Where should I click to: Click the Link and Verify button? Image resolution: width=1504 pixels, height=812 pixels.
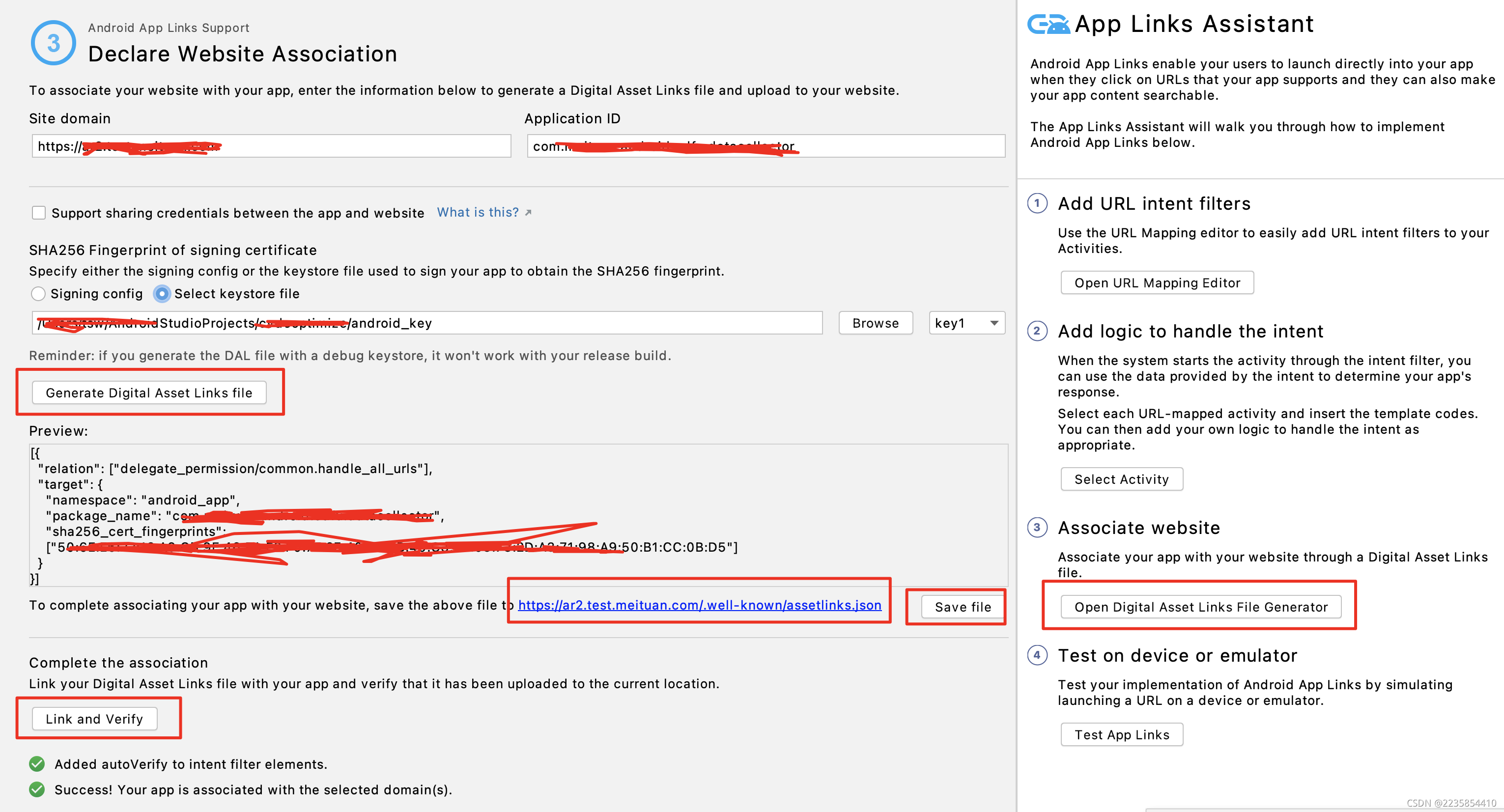95,719
